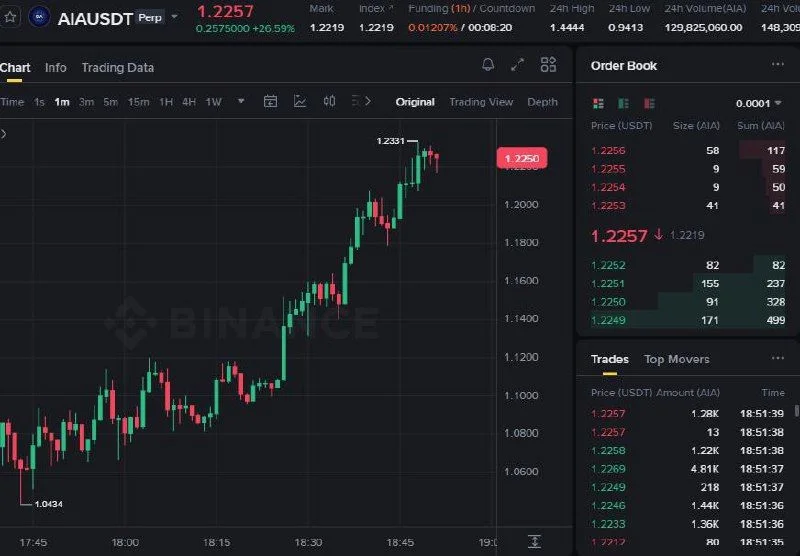Select the 3m chart interval
Viewport: 800px width, 556px height.
click(87, 102)
